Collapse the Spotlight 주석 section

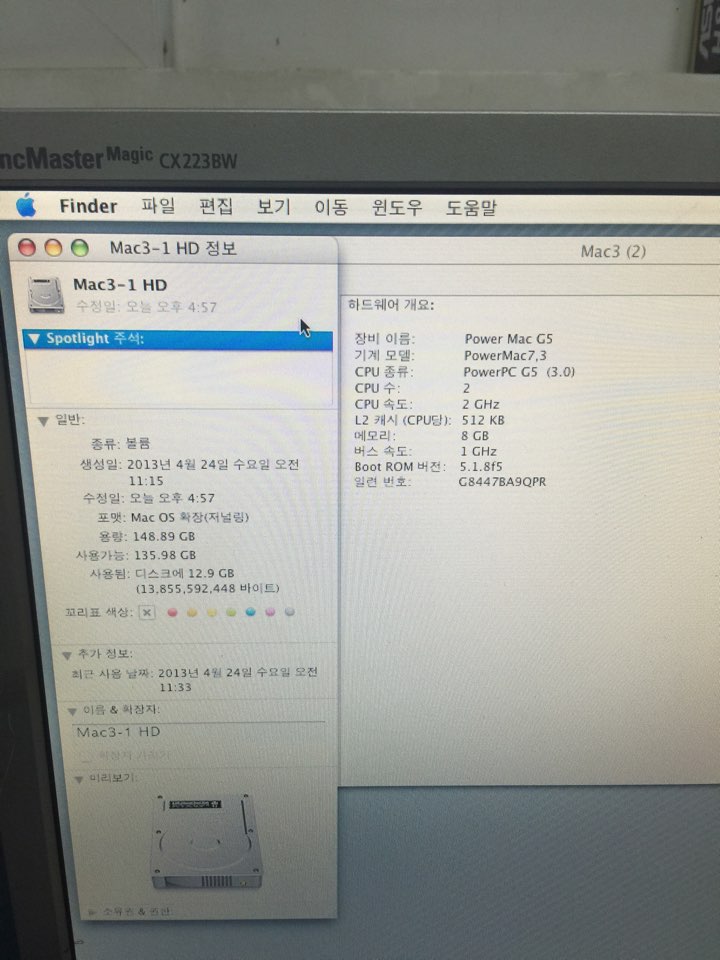click(x=34, y=340)
